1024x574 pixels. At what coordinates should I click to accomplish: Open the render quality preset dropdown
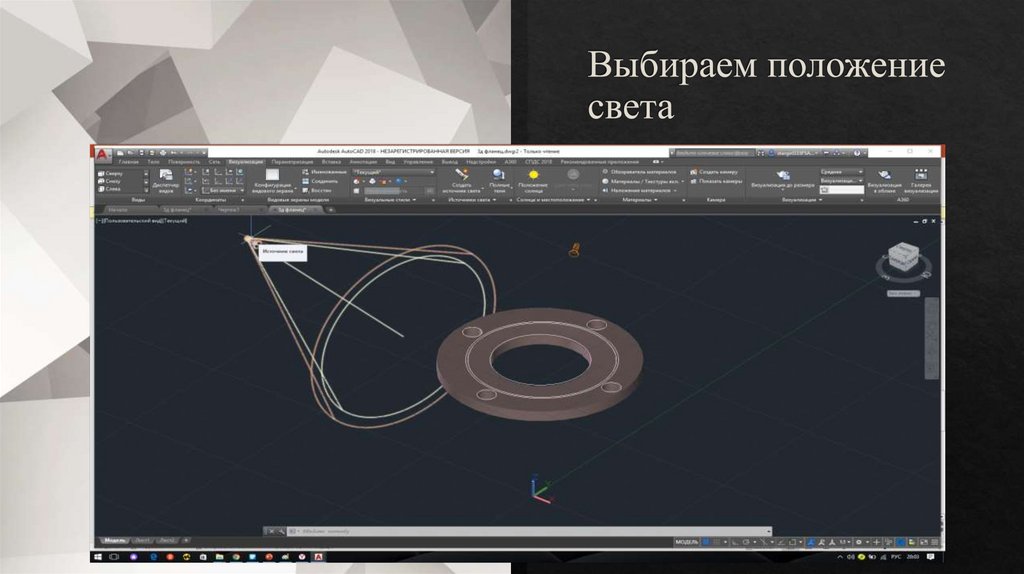tap(841, 171)
